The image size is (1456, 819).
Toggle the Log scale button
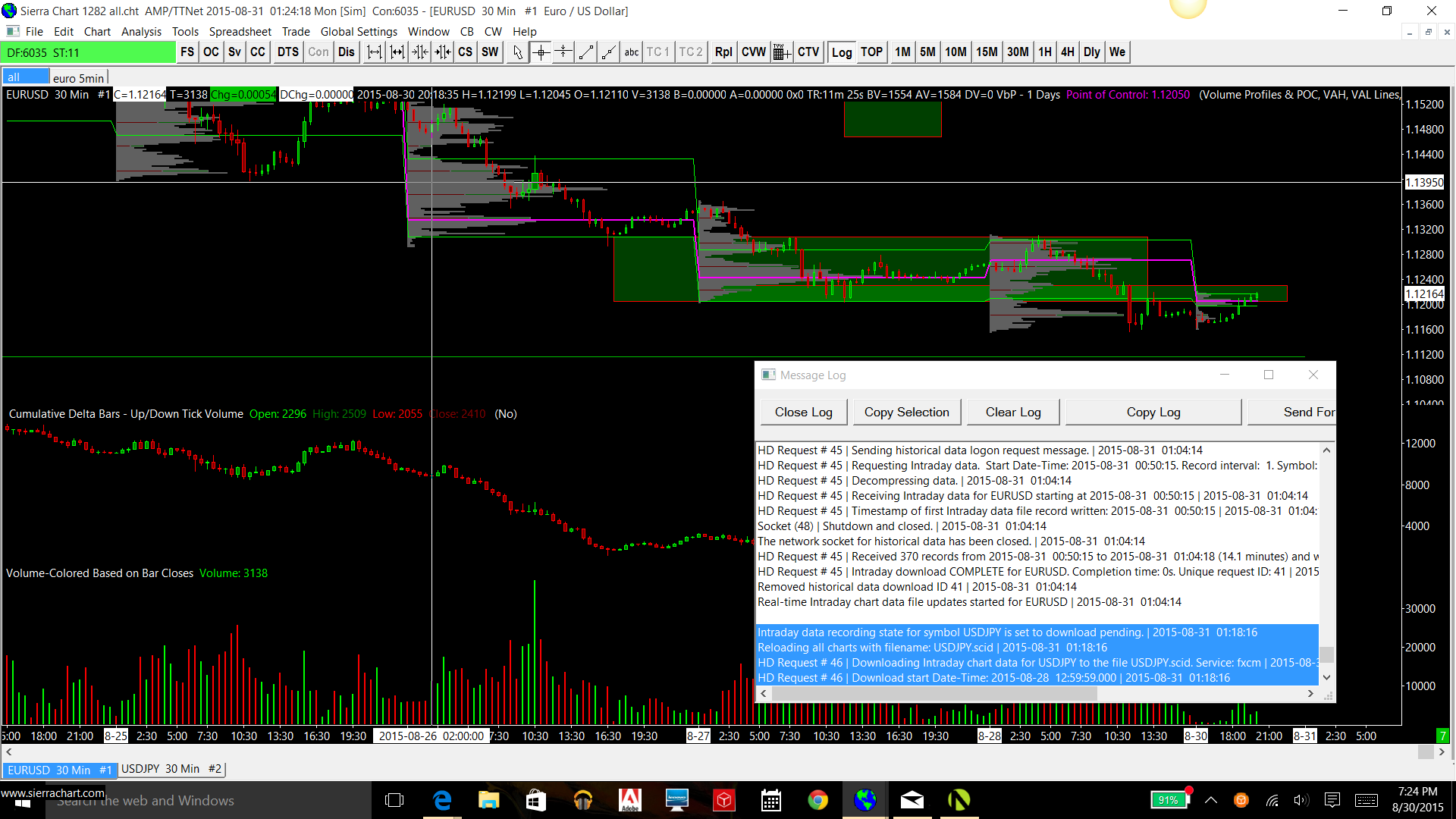[x=842, y=52]
